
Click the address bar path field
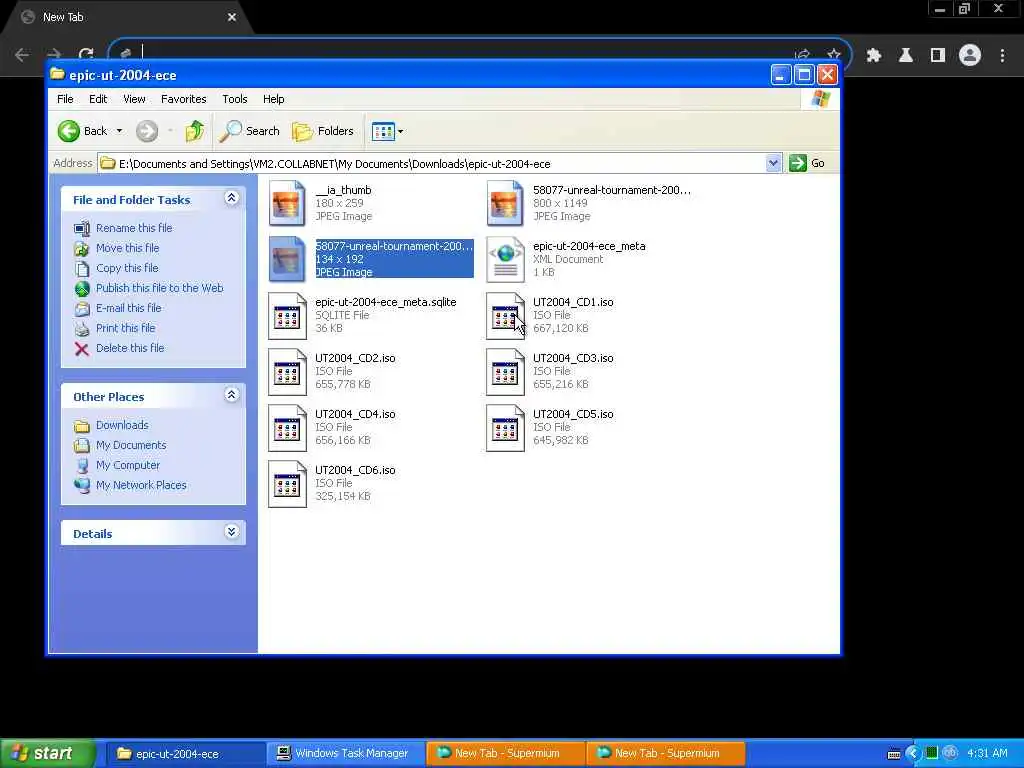(x=432, y=163)
